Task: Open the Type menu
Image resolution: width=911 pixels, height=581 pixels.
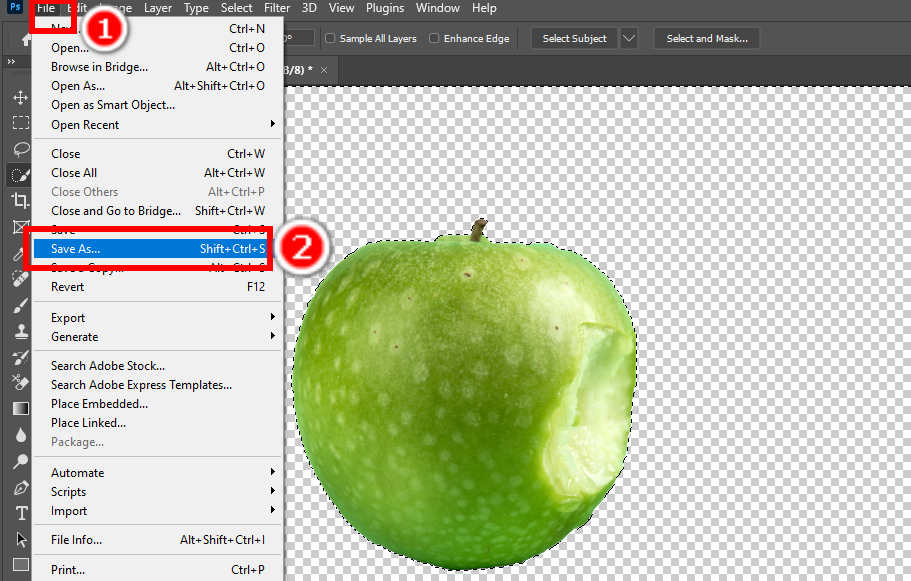Action: click(x=196, y=8)
